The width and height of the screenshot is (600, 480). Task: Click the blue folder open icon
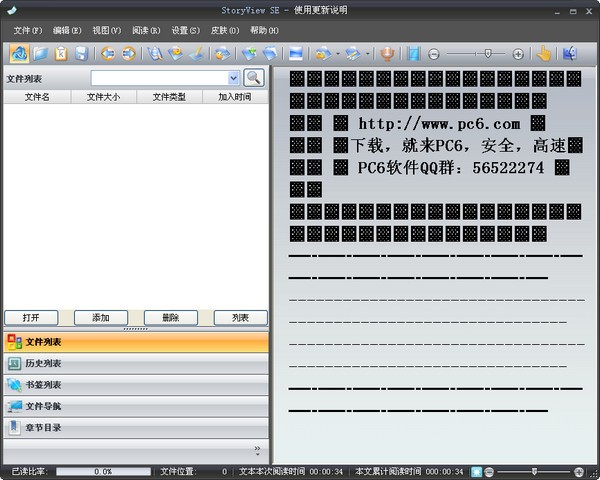(x=40, y=53)
